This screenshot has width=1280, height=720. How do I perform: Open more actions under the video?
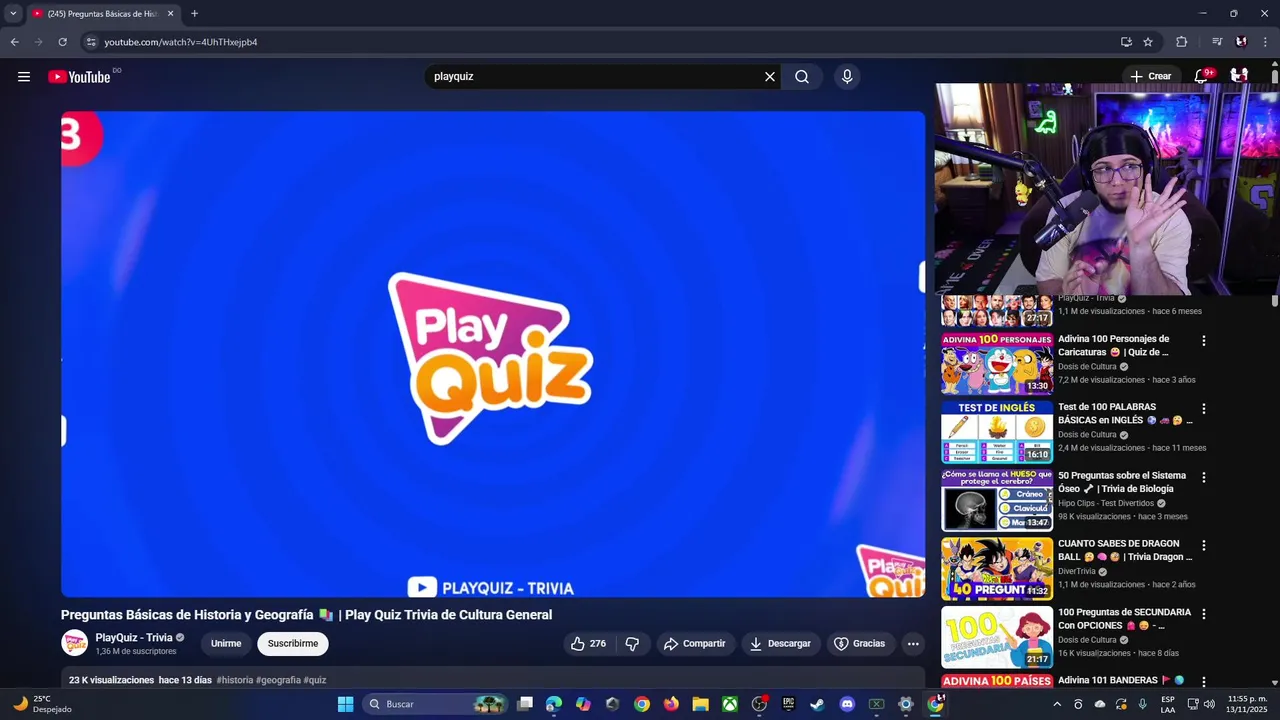point(913,644)
